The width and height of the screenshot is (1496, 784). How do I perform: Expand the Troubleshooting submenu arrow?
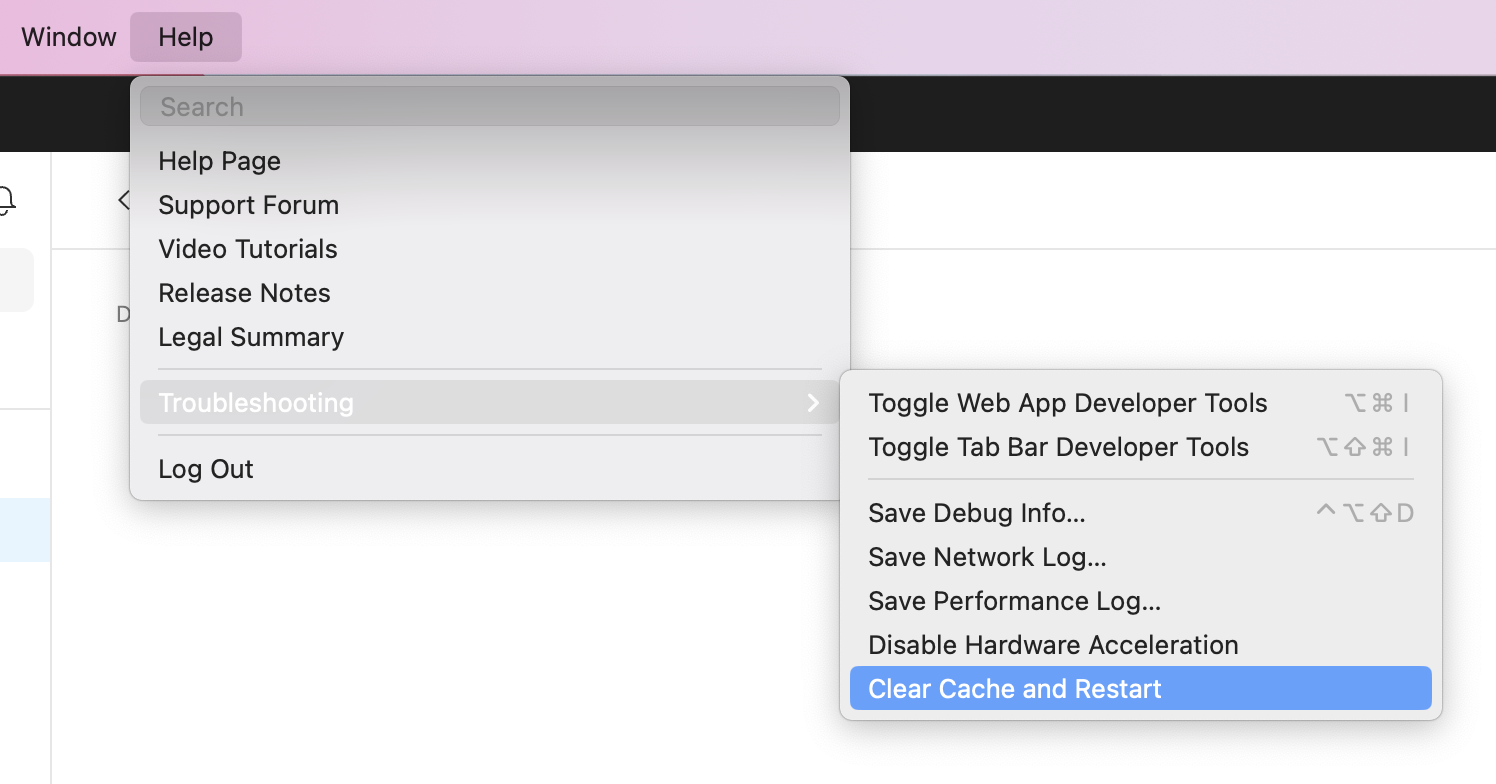(x=813, y=403)
